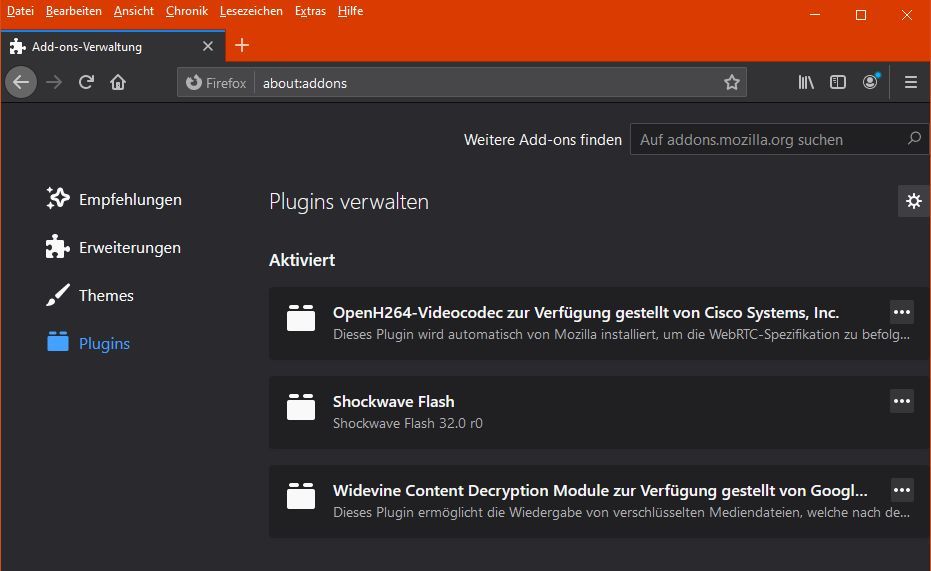Image resolution: width=931 pixels, height=571 pixels.
Task: Click the OpenH264 plugin block icon
Action: pyautogui.click(x=301, y=318)
